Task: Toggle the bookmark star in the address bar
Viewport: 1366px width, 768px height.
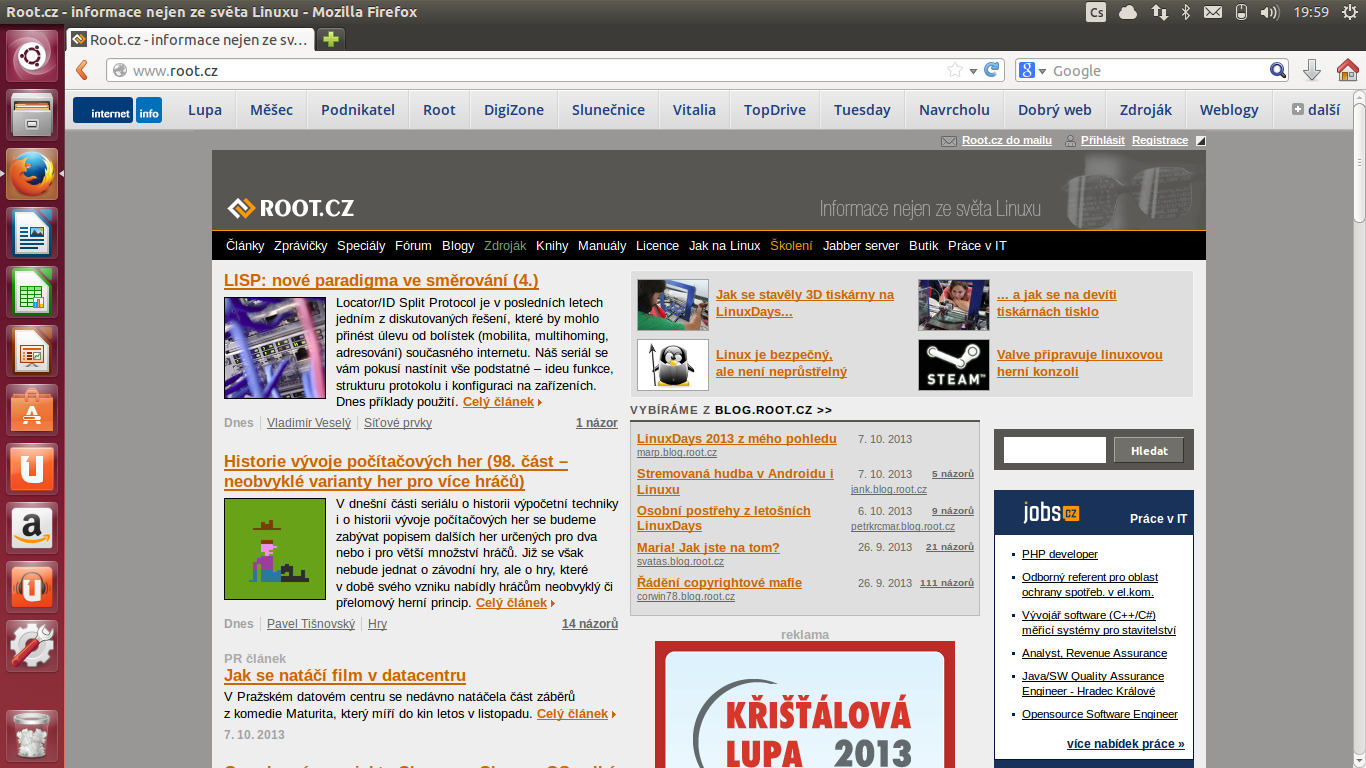Action: (x=955, y=71)
